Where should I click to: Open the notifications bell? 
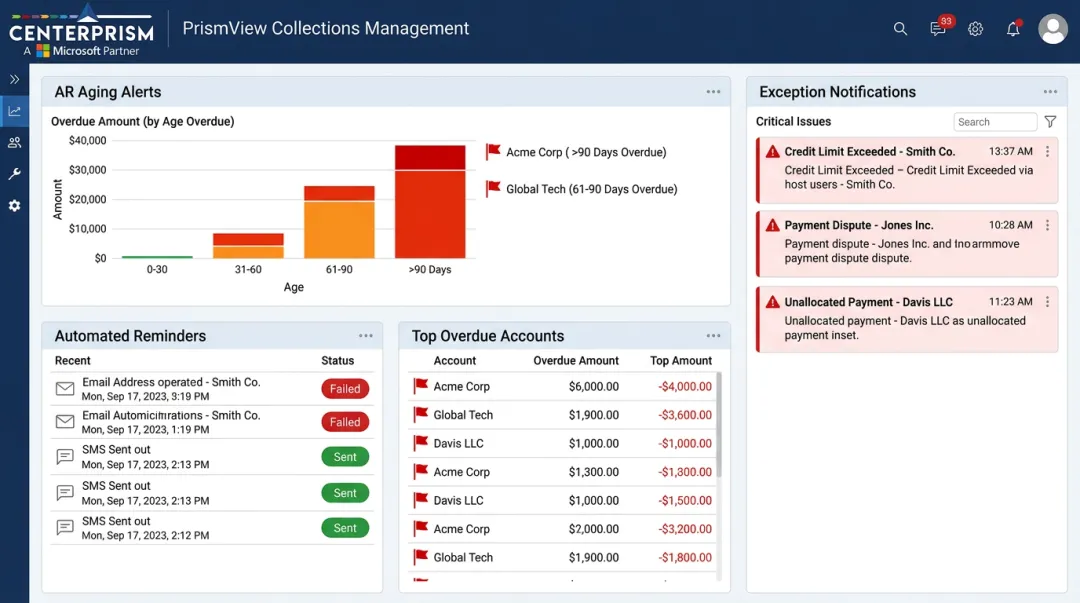coord(1012,28)
